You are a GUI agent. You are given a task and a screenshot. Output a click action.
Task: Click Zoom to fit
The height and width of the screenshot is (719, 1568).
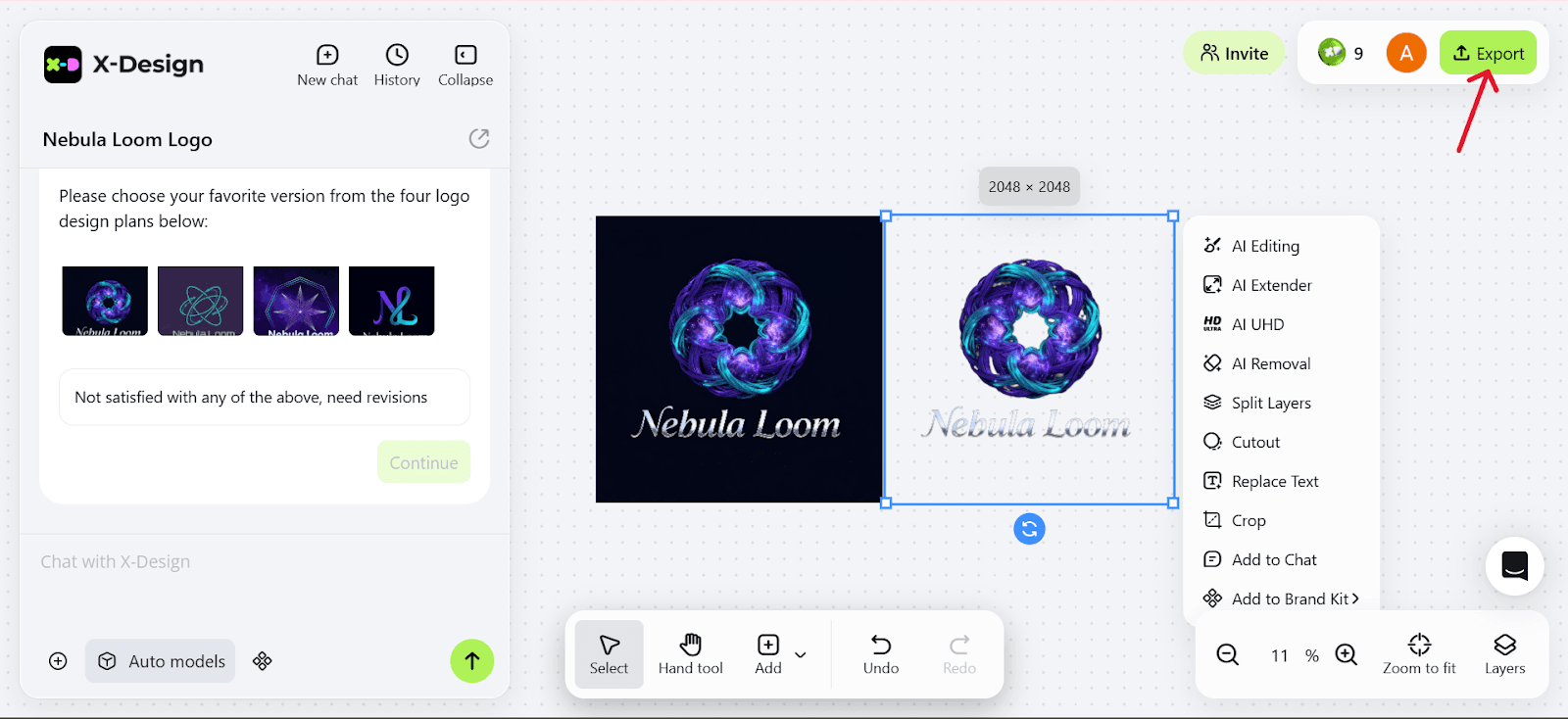[x=1419, y=654]
